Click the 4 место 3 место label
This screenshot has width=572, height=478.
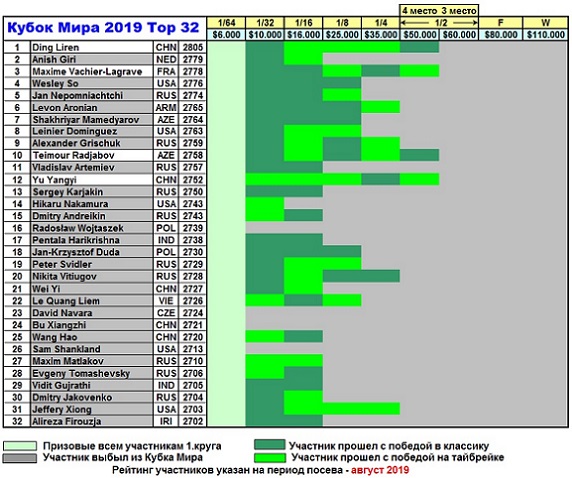pyautogui.click(x=439, y=11)
